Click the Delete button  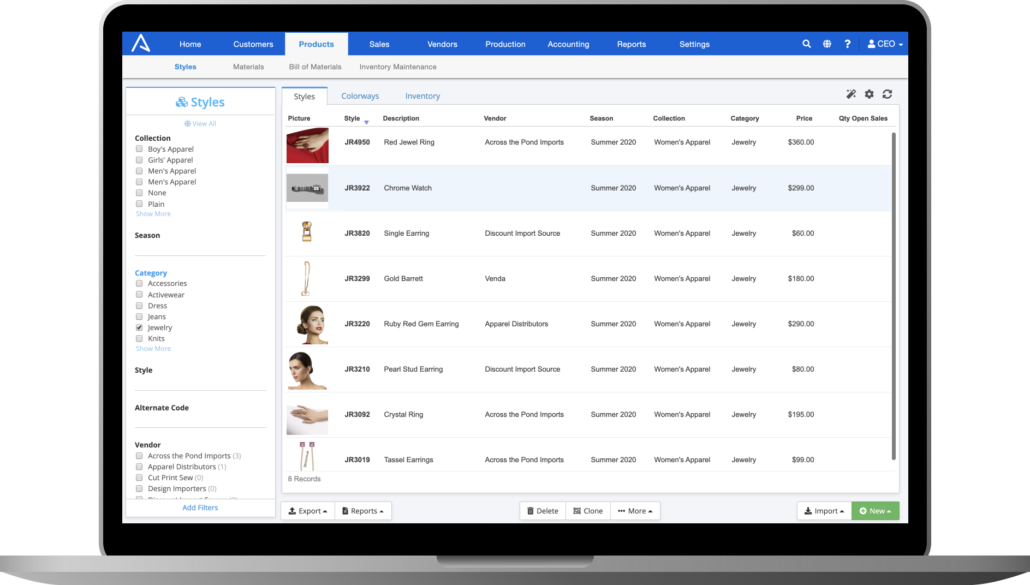pyautogui.click(x=543, y=511)
